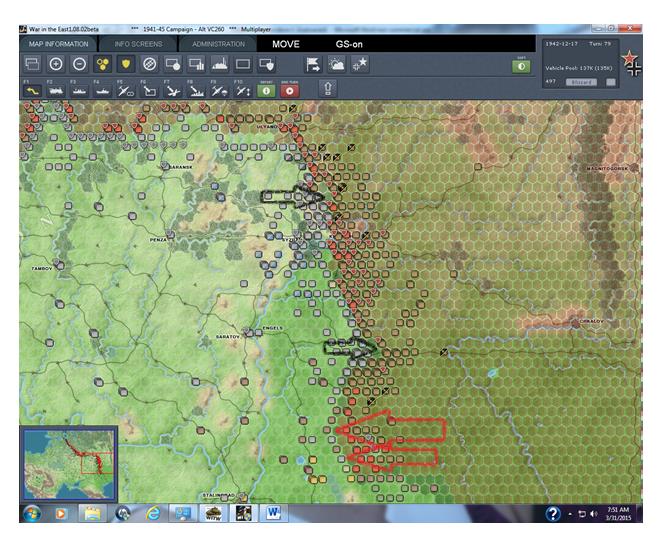Click the green server info button
Image resolution: width=666 pixels, height=560 pixels.
click(x=266, y=91)
